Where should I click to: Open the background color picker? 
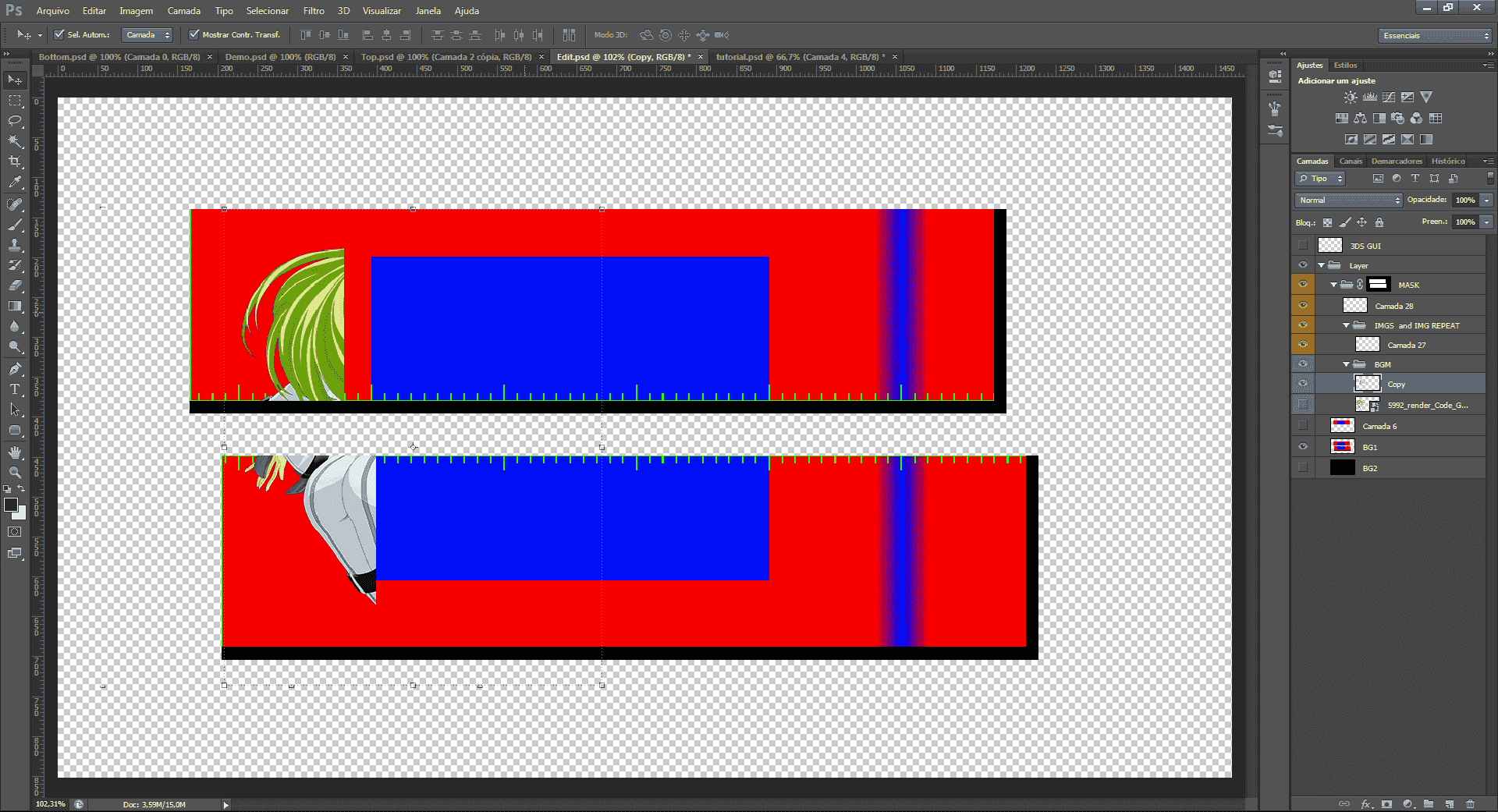click(21, 515)
